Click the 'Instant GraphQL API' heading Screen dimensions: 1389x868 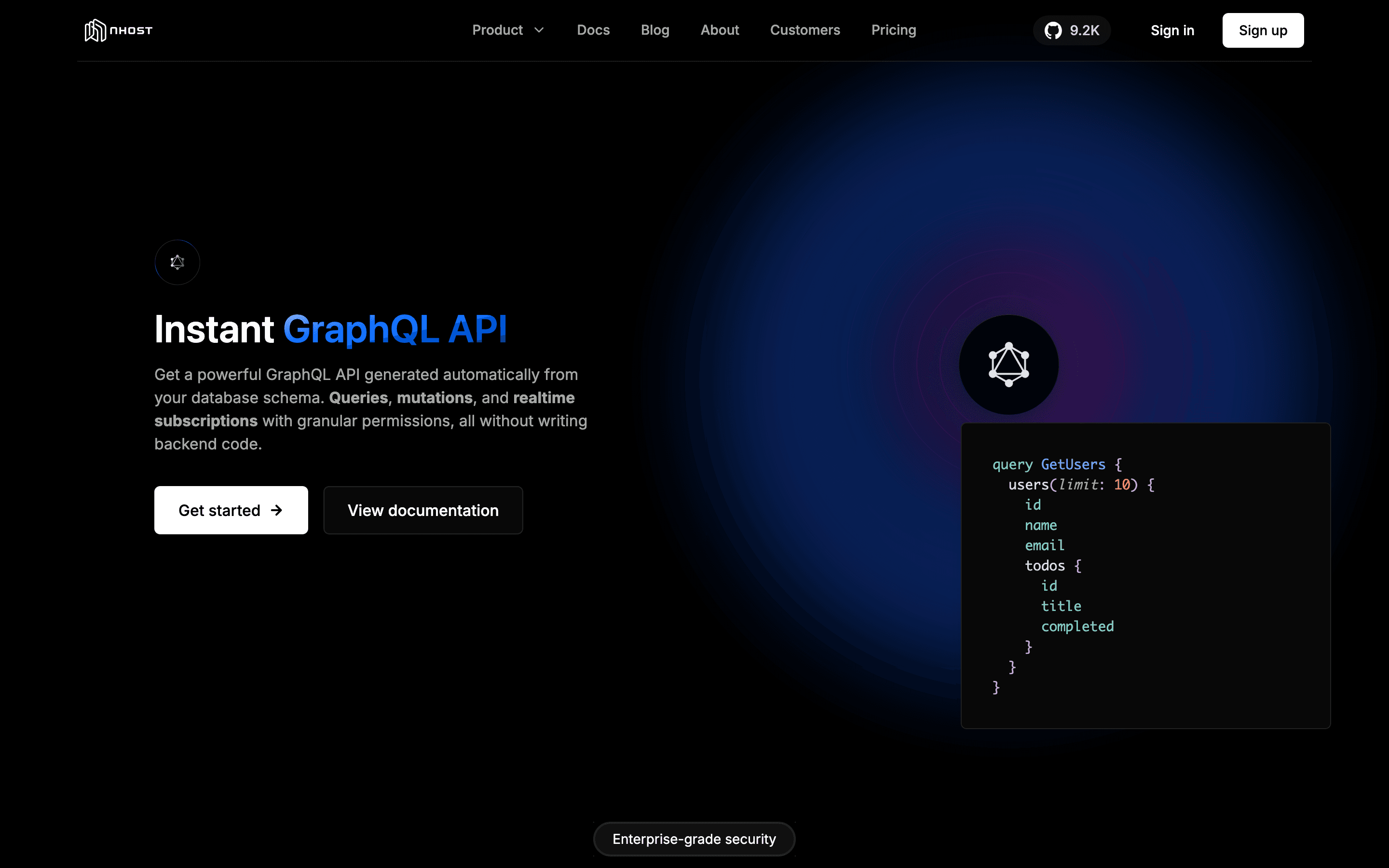(330, 329)
